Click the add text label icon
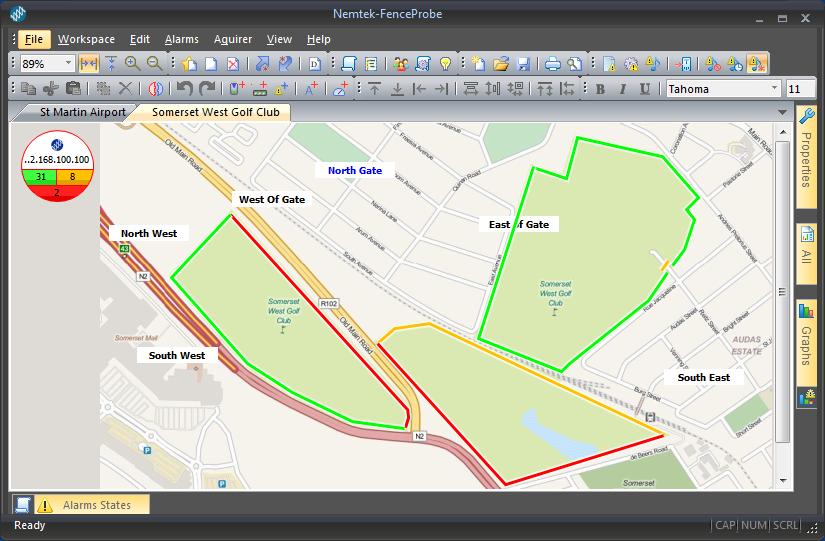The width and height of the screenshot is (825, 541). pos(311,89)
